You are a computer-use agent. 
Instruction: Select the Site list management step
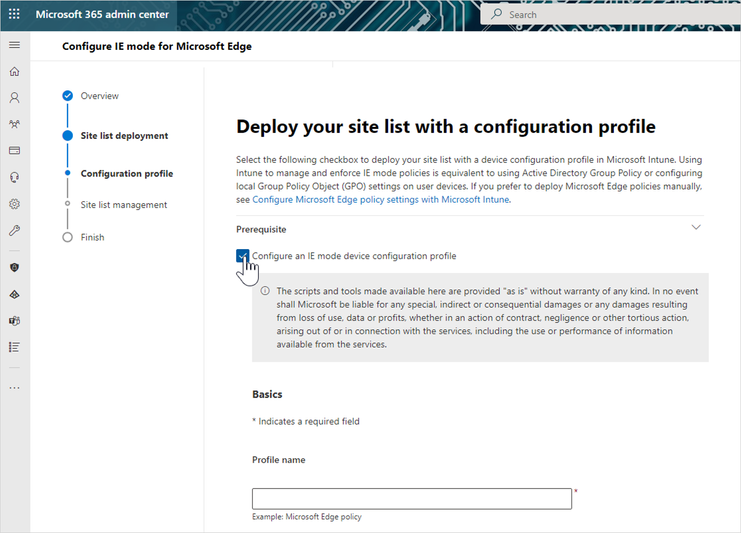(124, 205)
